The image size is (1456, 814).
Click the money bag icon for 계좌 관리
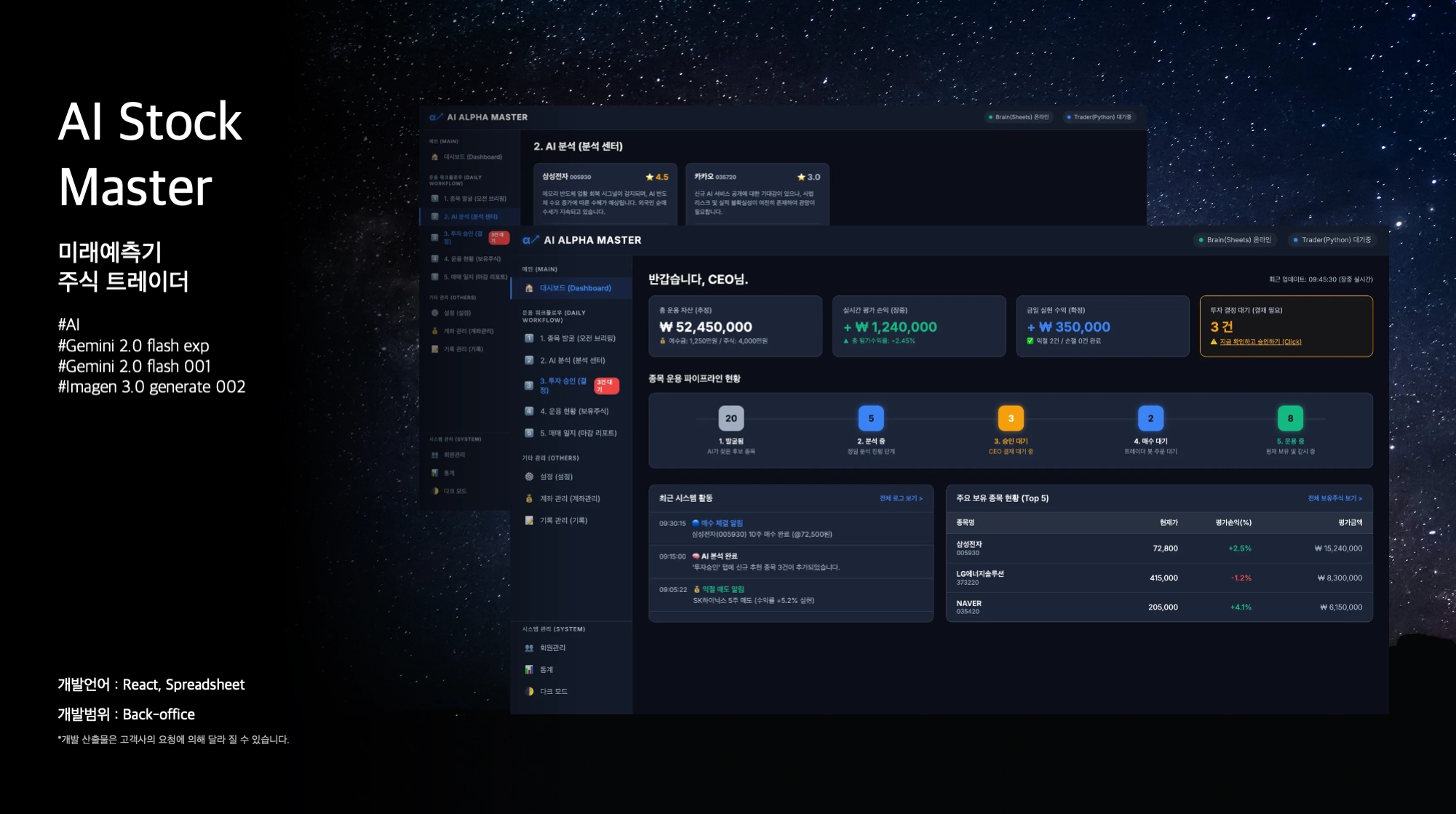pyautogui.click(x=529, y=498)
